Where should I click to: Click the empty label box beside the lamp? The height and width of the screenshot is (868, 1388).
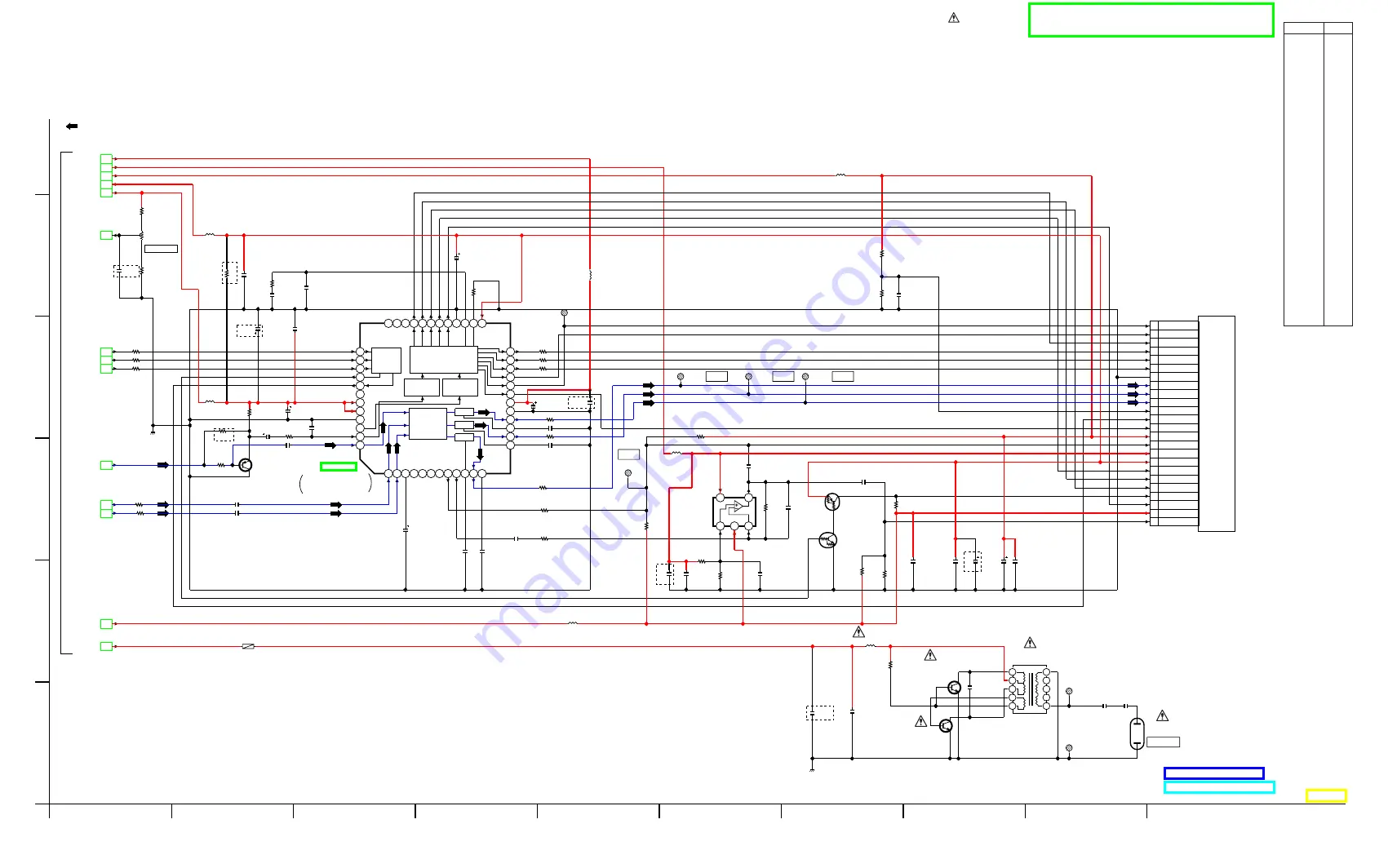click(1164, 742)
